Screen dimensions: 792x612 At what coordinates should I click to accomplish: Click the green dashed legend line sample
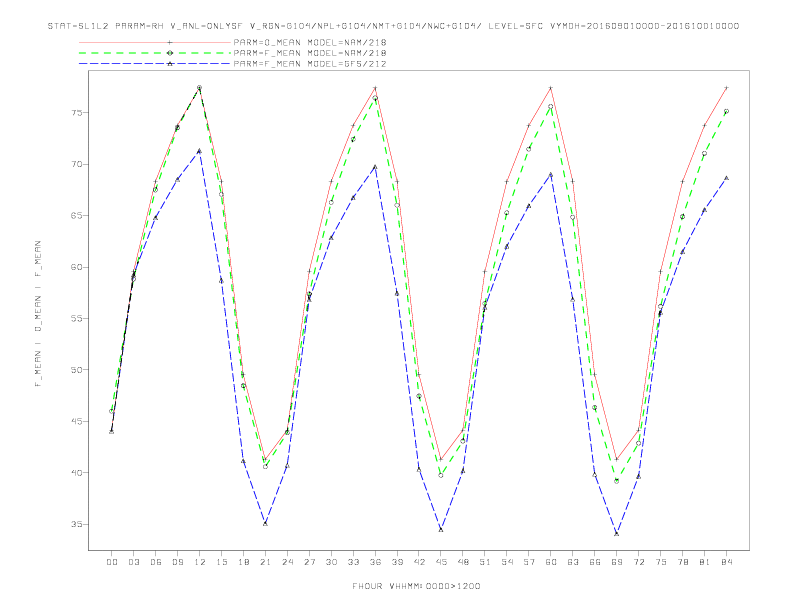[155, 53]
